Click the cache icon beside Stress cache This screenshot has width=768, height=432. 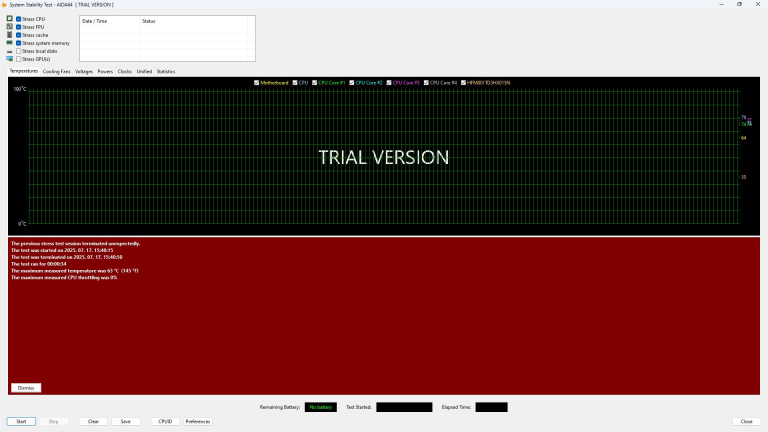click(9, 35)
